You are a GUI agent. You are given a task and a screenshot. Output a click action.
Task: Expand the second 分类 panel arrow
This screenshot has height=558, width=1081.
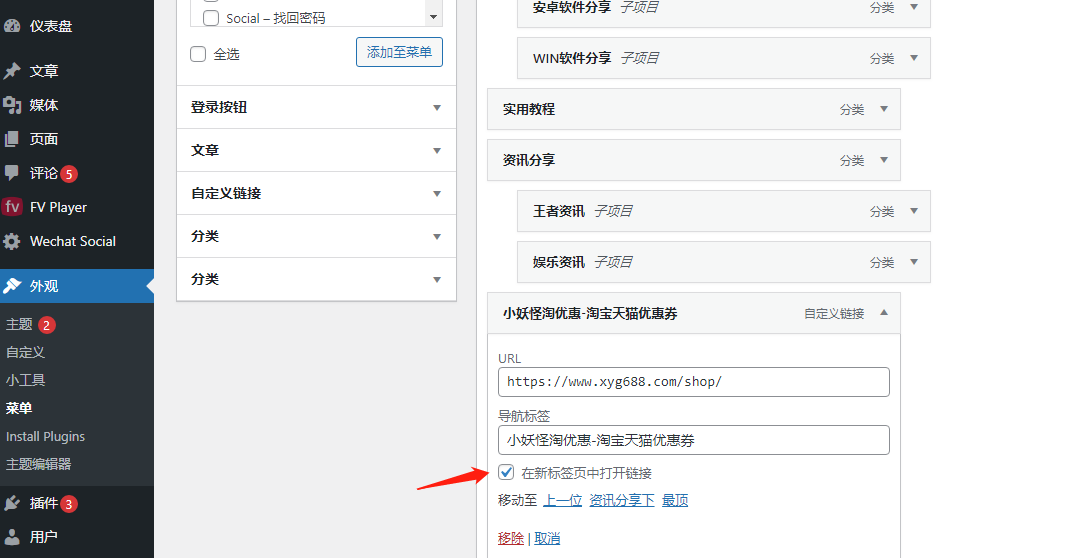436,279
